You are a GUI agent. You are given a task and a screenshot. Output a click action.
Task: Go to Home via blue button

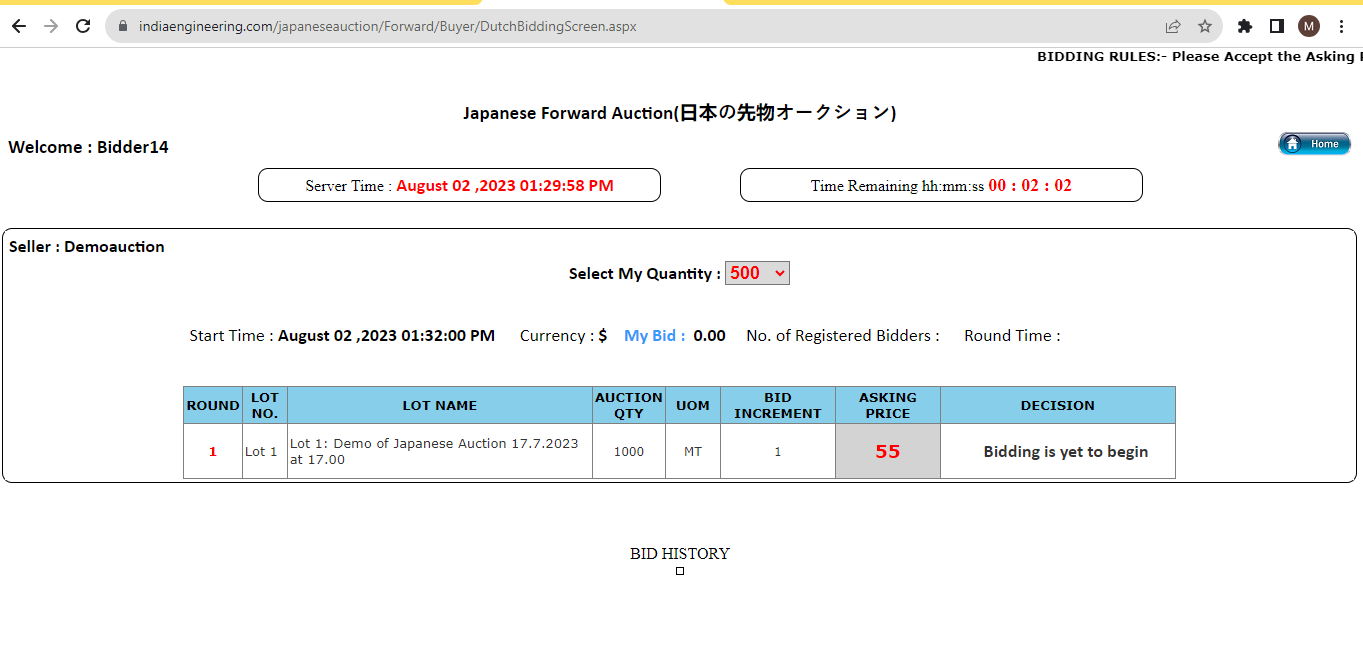(1314, 144)
